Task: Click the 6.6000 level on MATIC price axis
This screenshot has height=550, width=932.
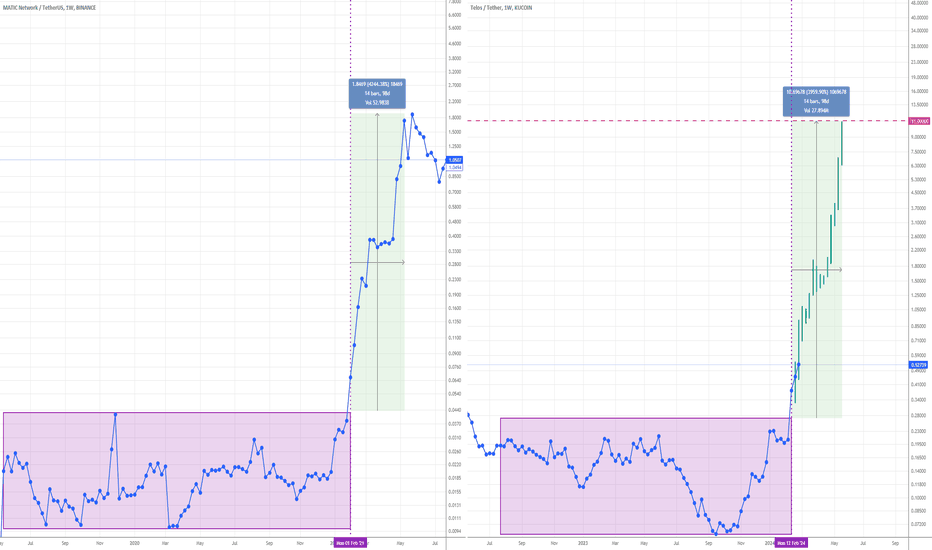Action: tap(454, 15)
